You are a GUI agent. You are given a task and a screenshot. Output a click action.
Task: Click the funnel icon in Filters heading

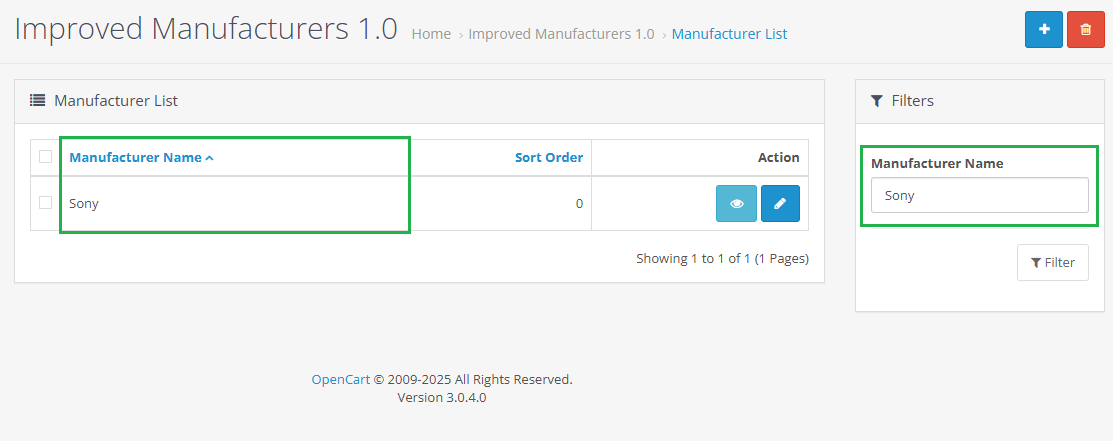pos(877,101)
